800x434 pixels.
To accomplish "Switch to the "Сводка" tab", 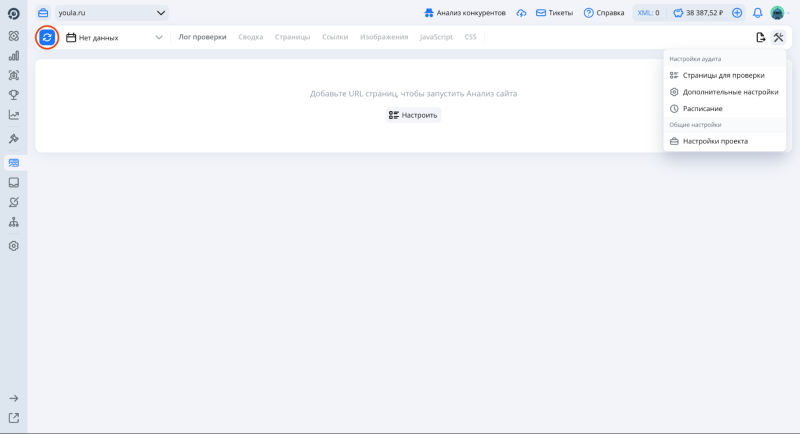I will (x=251, y=37).
